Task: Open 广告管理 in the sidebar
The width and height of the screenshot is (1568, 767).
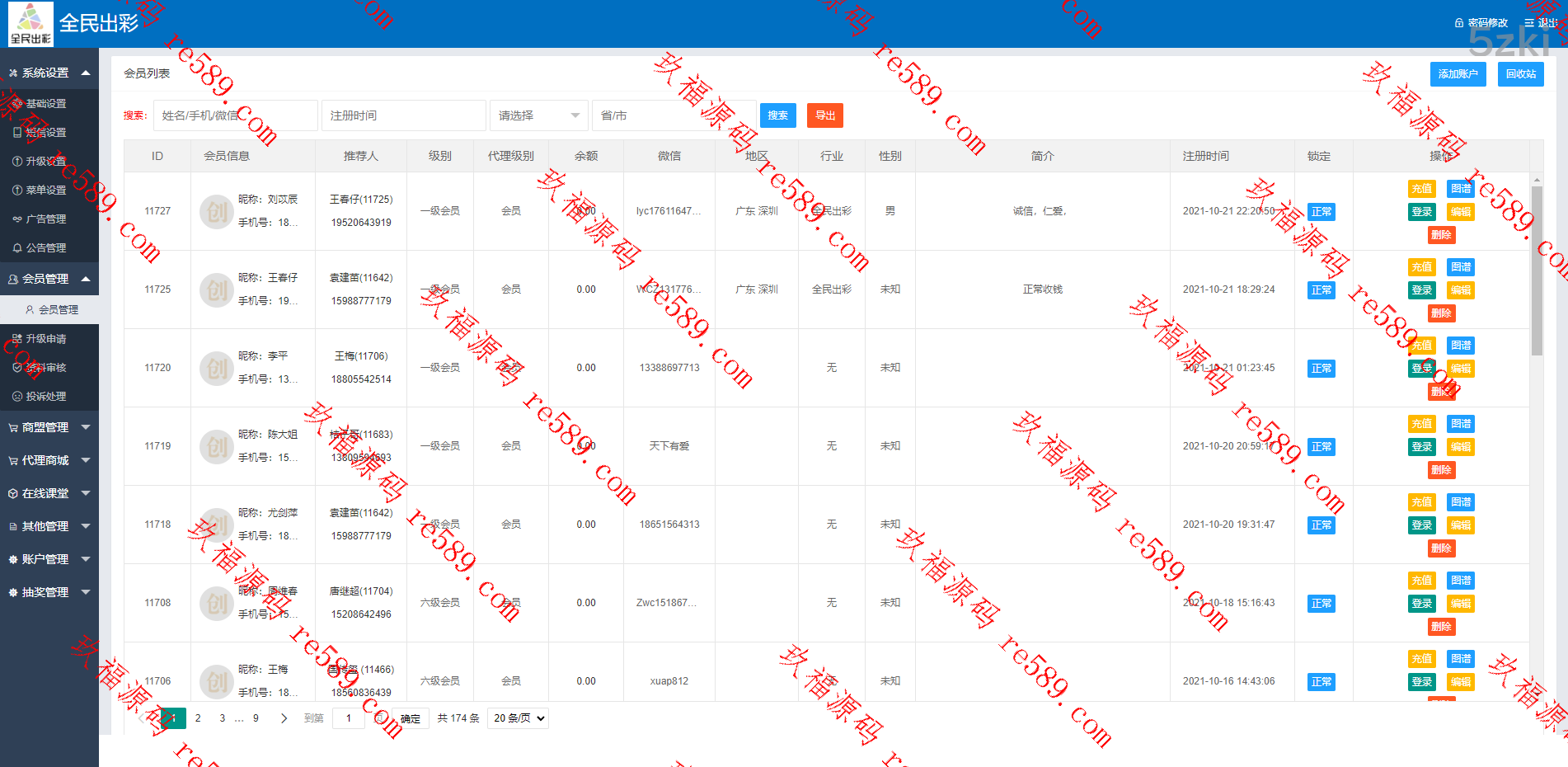Action: 45,219
